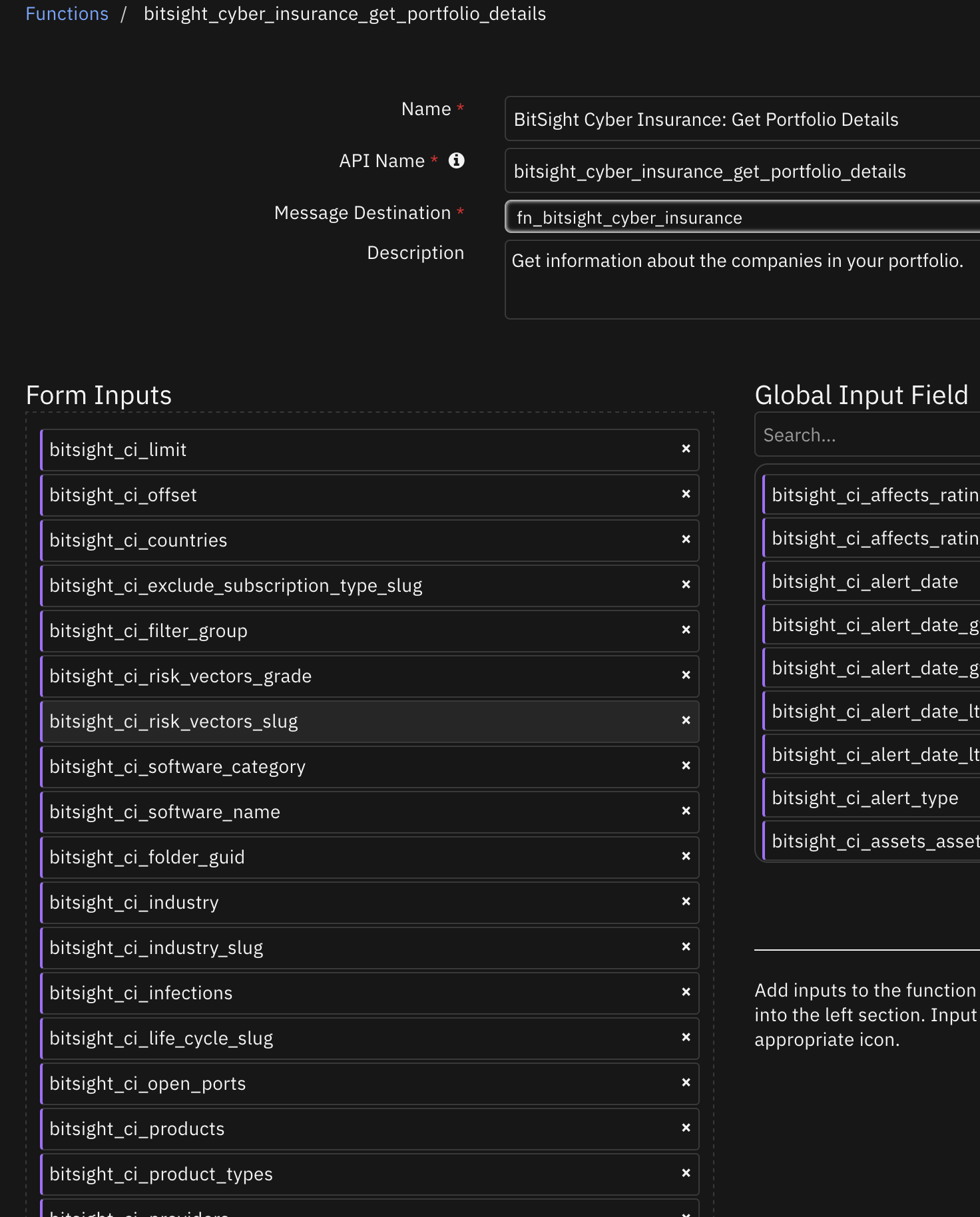Select bitsight_ci_folder_guid row
The height and width of the screenshot is (1217, 980).
tap(369, 857)
